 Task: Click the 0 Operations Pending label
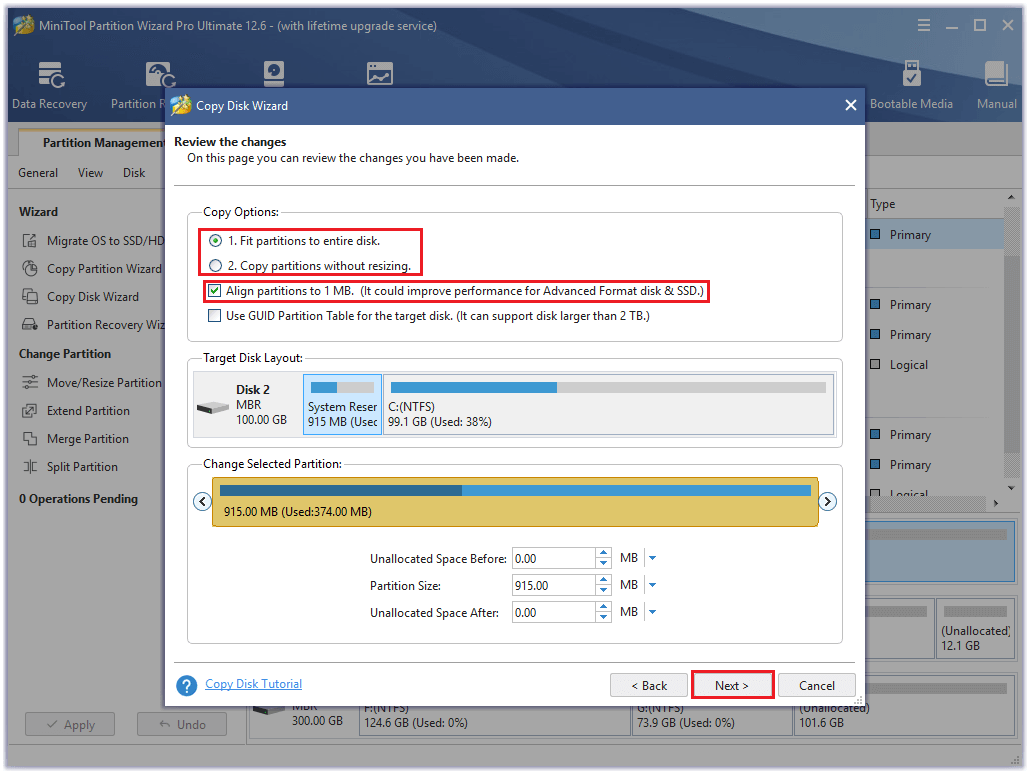point(78,499)
